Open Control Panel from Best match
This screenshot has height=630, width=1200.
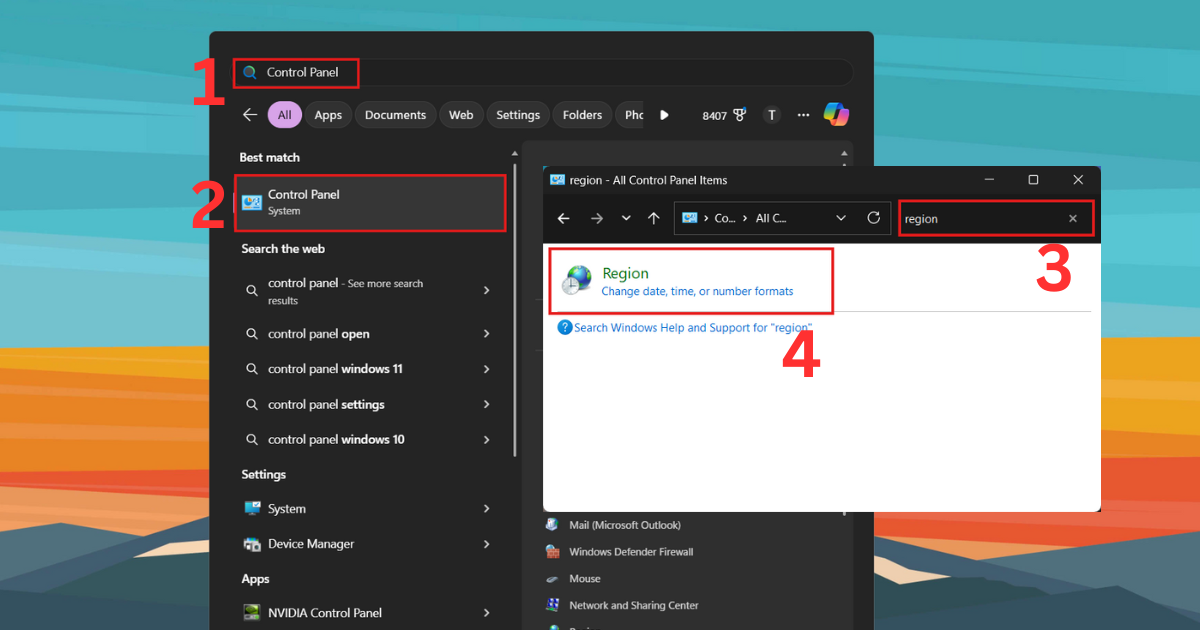pos(370,202)
